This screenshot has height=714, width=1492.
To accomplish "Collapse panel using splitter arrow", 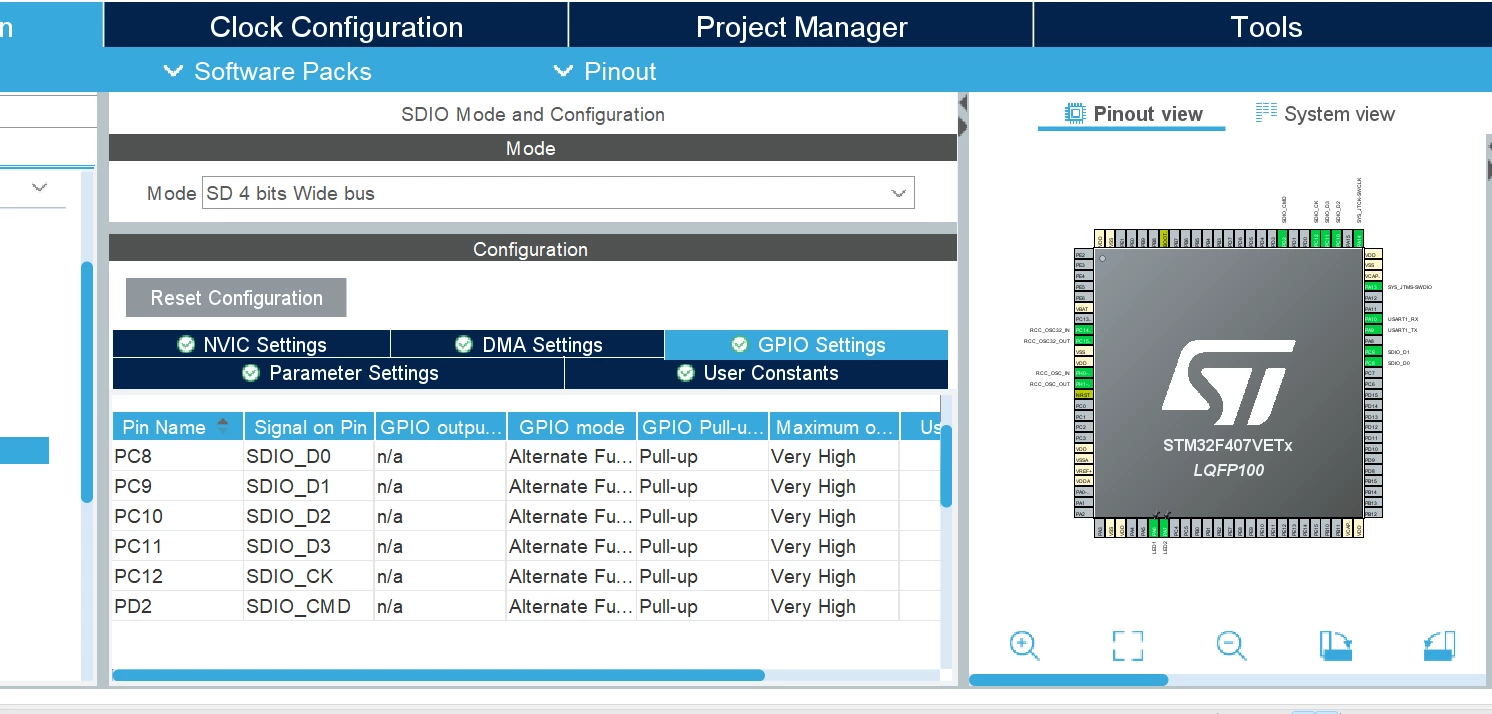I will 963,103.
